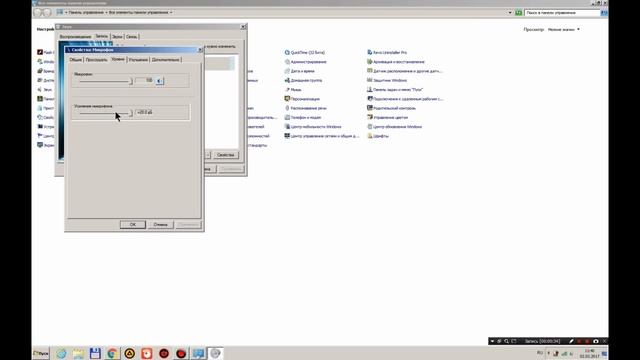Click Отмена in microphone properties
The image size is (640, 360).
160,224
